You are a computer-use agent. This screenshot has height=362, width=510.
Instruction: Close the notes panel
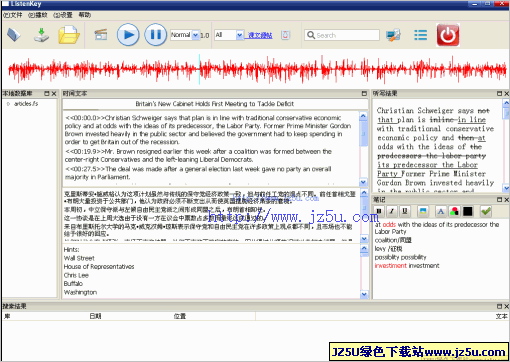point(506,200)
